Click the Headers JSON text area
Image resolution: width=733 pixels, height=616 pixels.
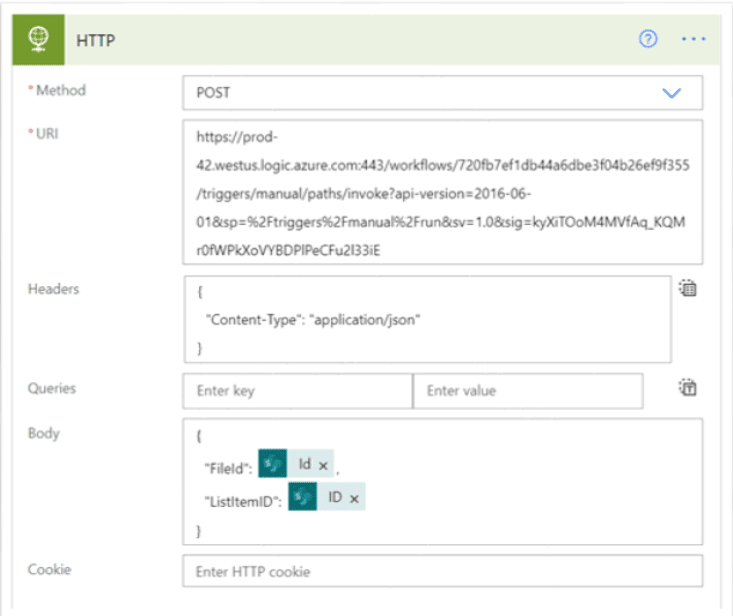[426, 319]
